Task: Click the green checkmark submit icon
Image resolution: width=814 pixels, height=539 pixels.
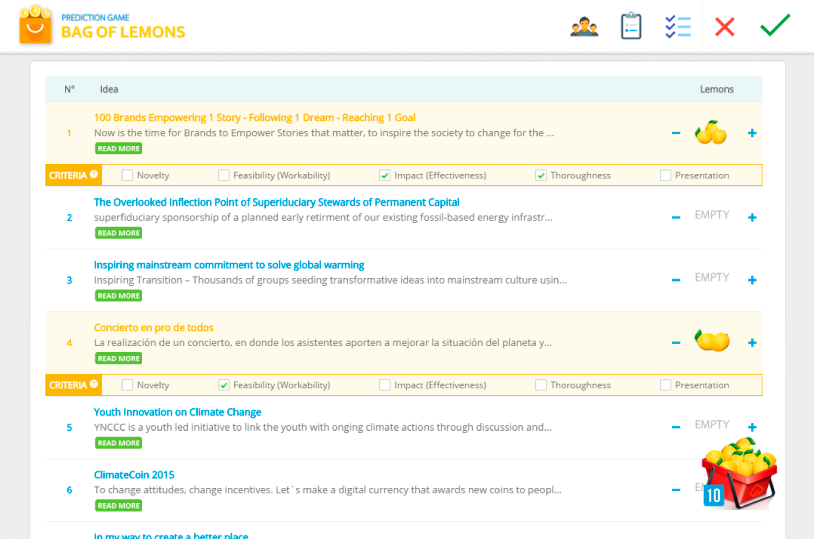Action: point(775,26)
